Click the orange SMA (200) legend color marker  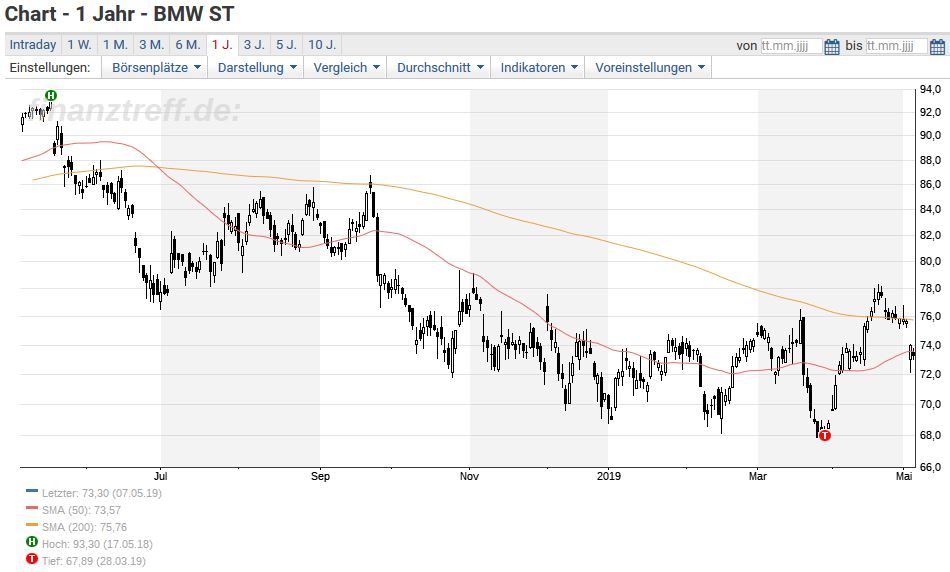pyautogui.click(x=32, y=525)
